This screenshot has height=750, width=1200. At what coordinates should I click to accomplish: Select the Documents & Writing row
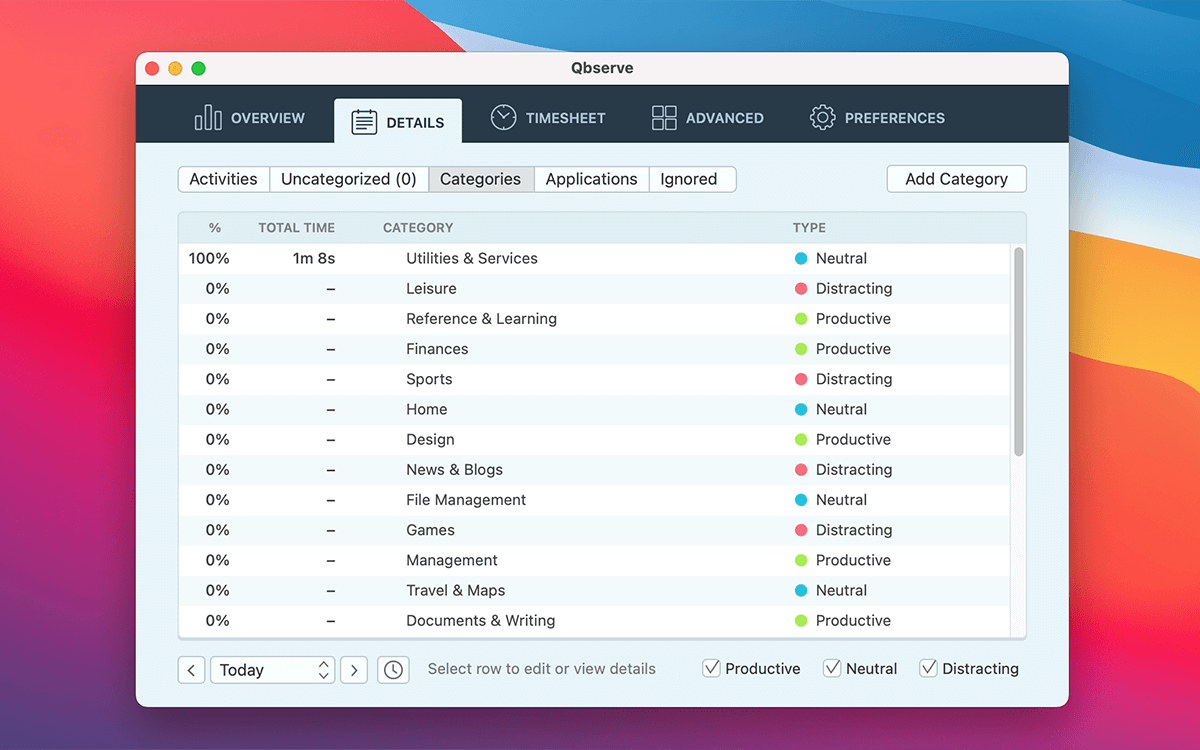[595, 620]
